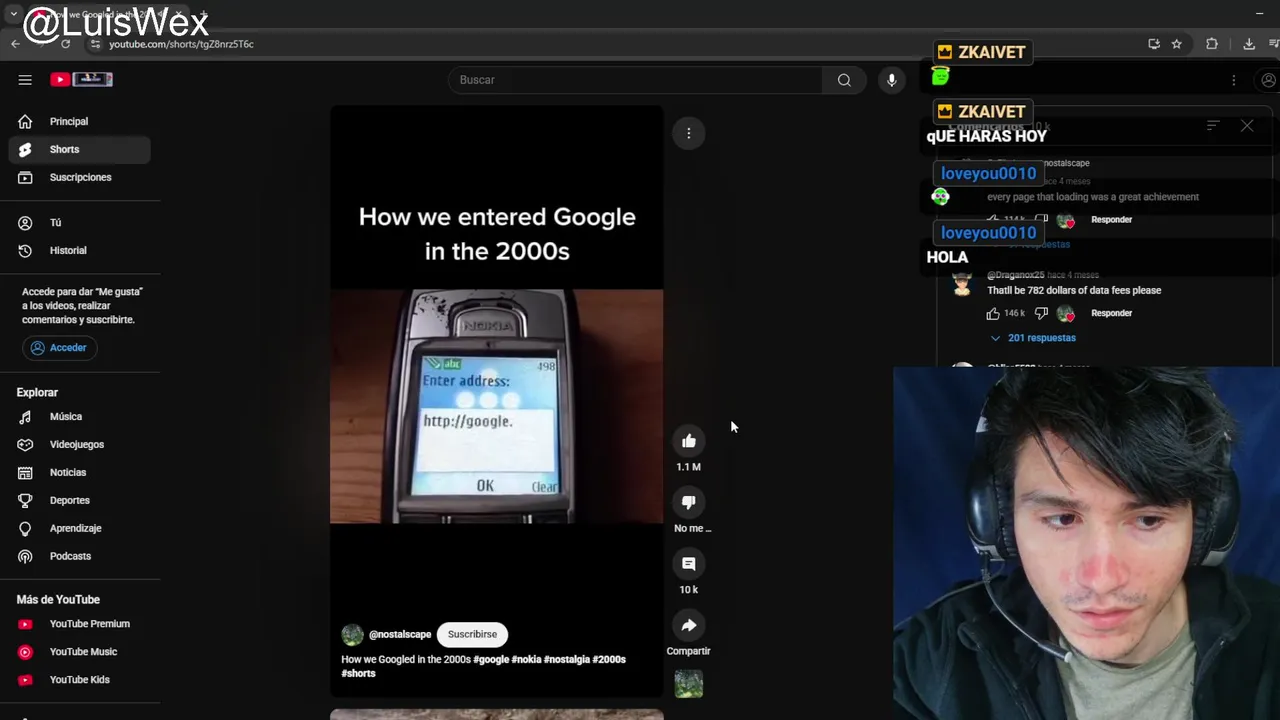Open the short's three-dot options menu

coord(688,133)
